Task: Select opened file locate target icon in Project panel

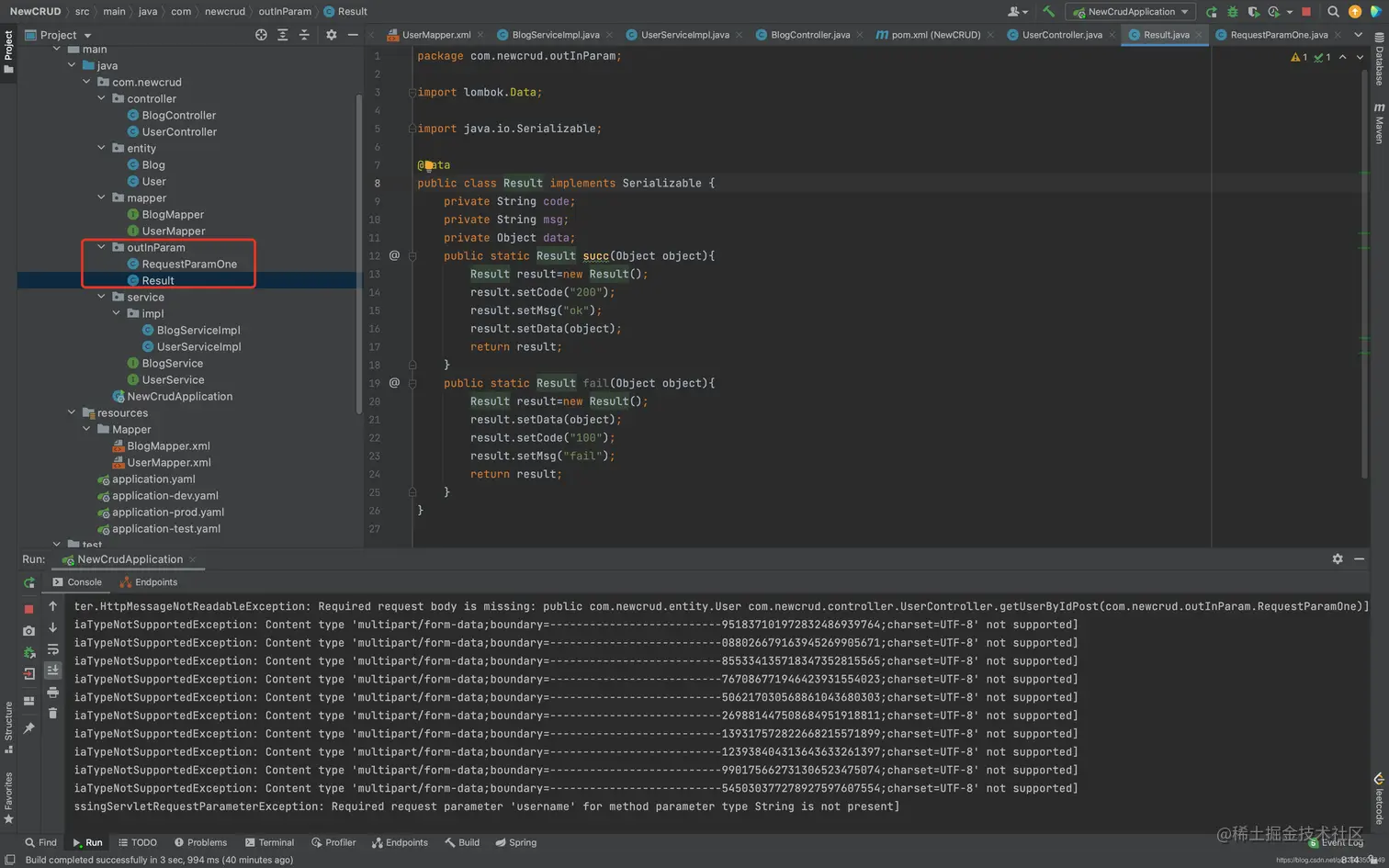Action: (261, 35)
